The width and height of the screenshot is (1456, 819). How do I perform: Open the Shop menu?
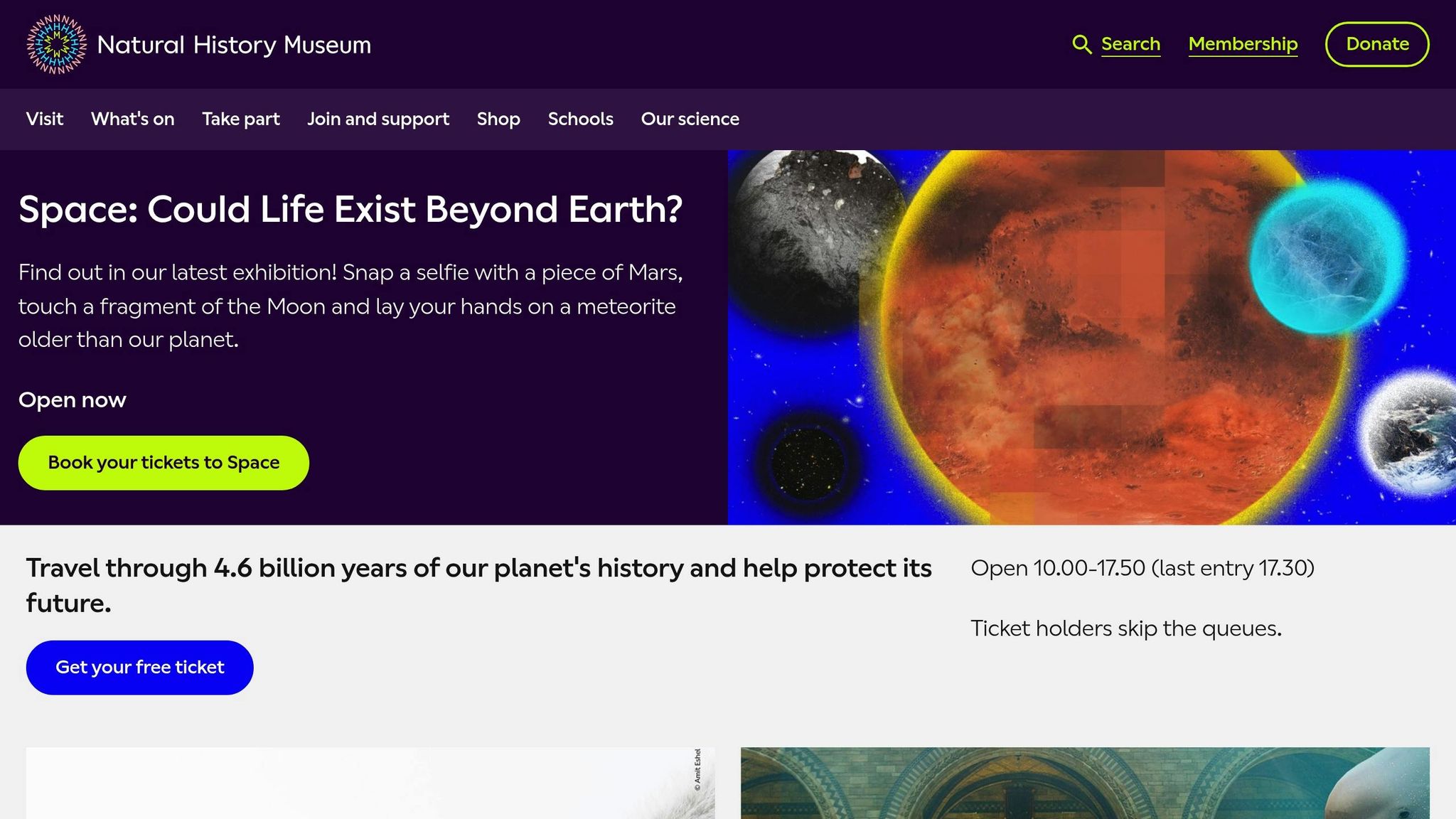tap(498, 119)
